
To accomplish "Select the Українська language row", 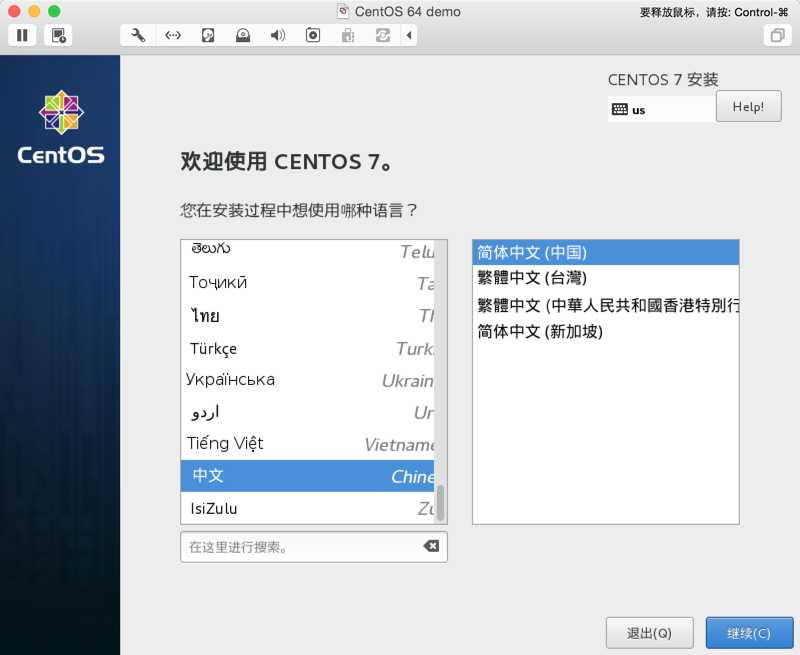I will point(308,380).
